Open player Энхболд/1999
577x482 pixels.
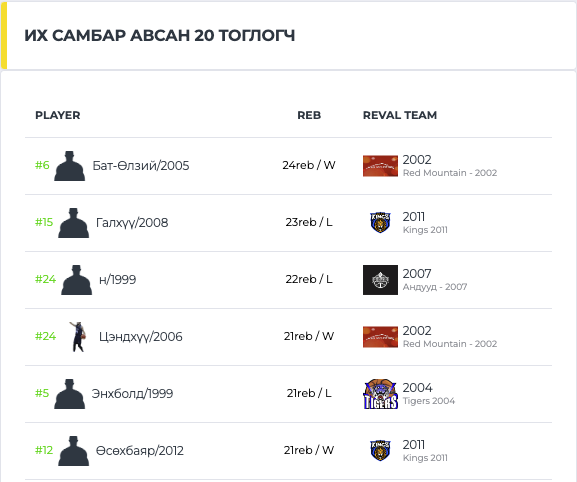click(132, 394)
